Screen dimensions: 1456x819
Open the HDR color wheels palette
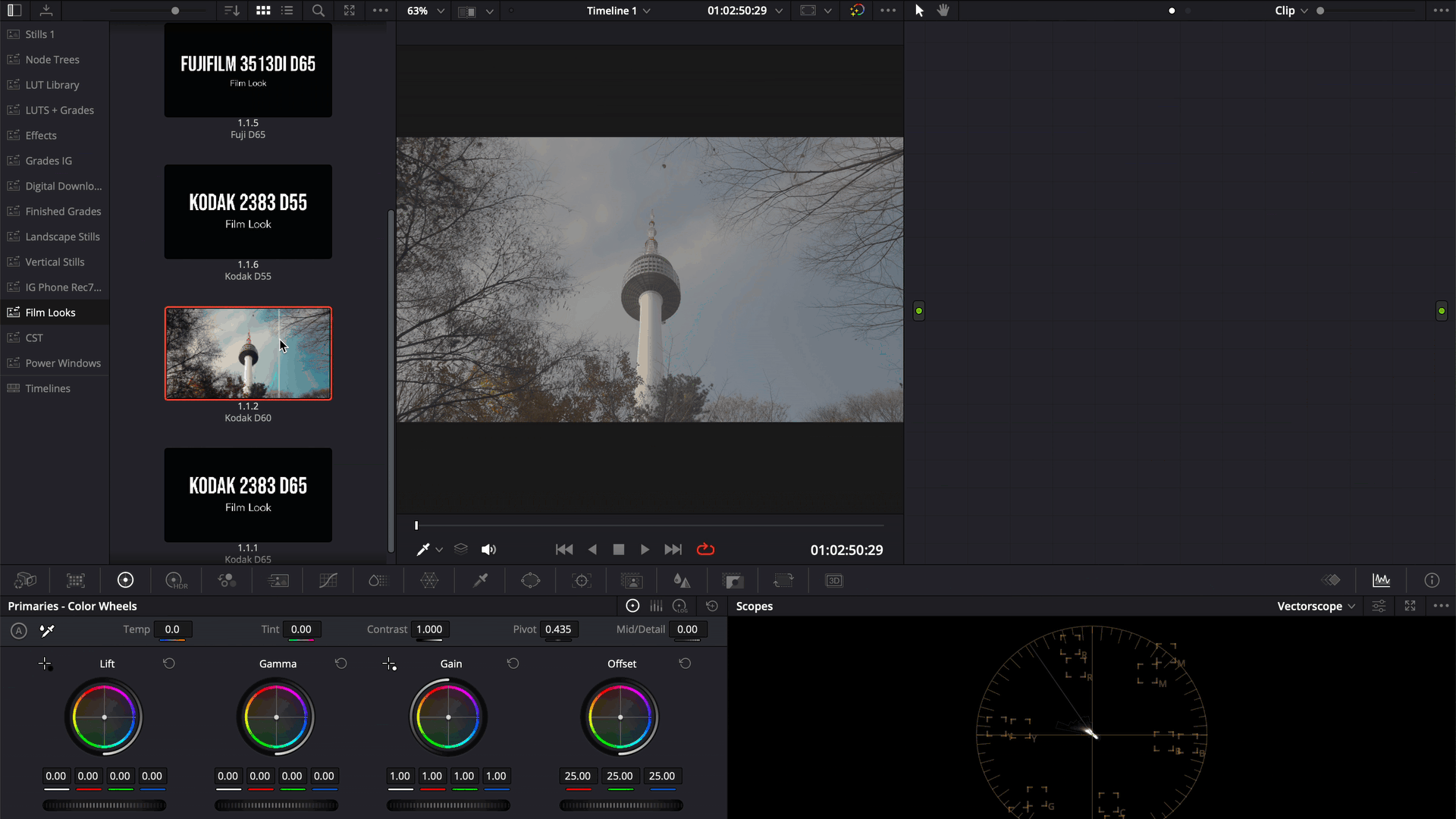pos(175,581)
